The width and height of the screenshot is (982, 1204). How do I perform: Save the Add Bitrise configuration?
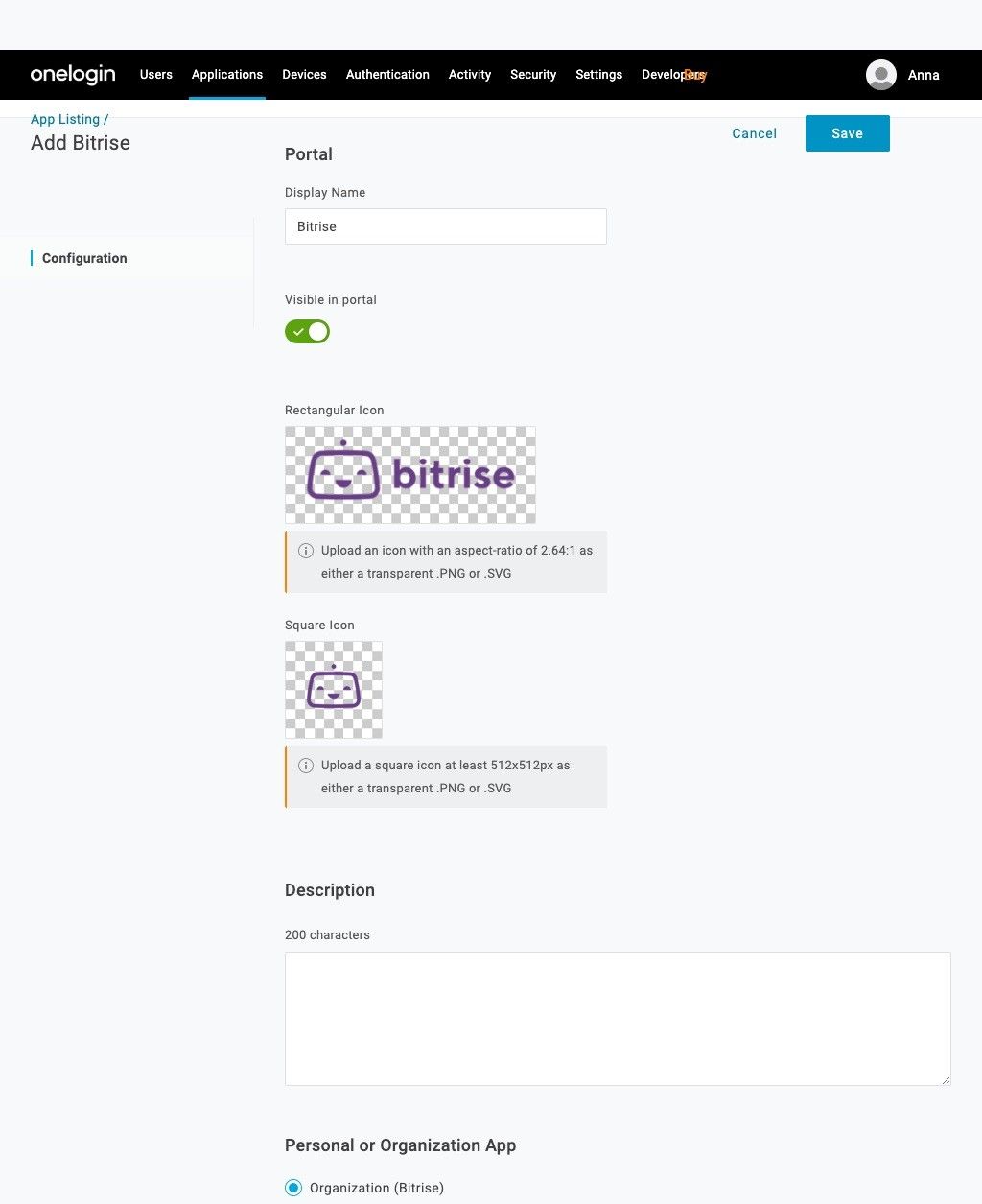click(847, 133)
